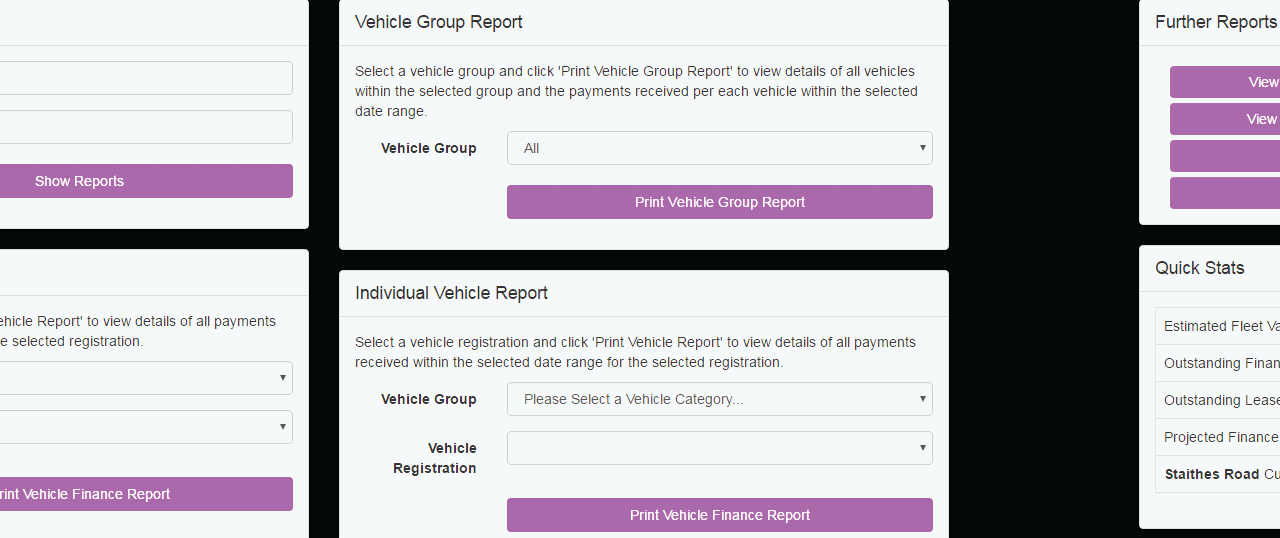Open the Vehicle Registration dropdown
1280x538 pixels.
click(719, 448)
